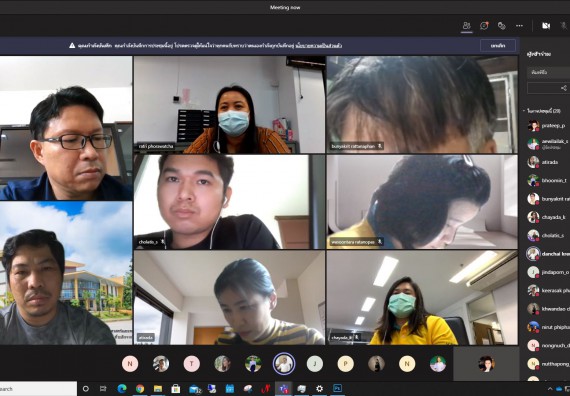Dismiss the recording notification banner button
570x396 pixels.
click(x=498, y=46)
